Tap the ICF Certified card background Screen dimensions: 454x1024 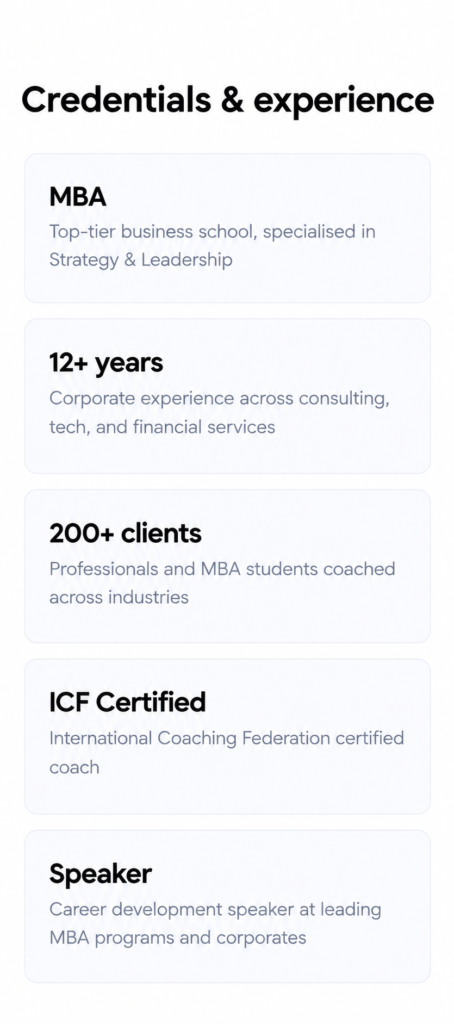coord(227,736)
